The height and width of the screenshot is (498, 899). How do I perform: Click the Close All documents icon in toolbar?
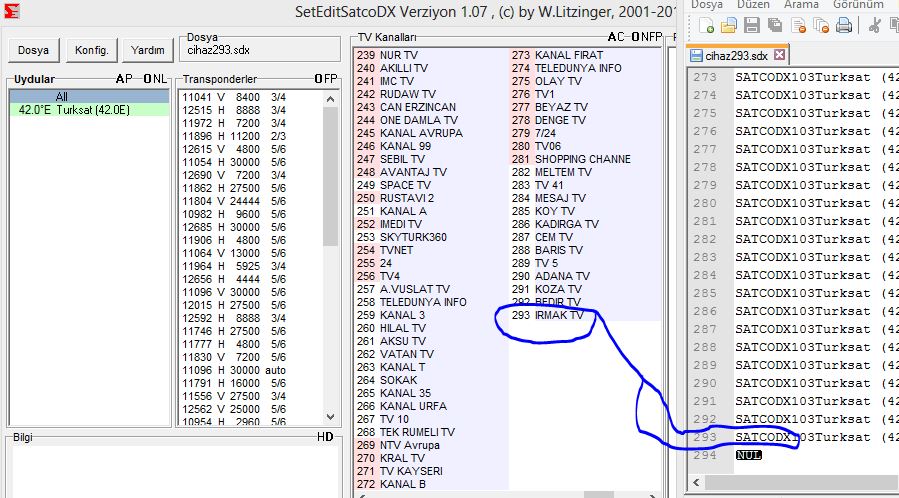pos(821,25)
